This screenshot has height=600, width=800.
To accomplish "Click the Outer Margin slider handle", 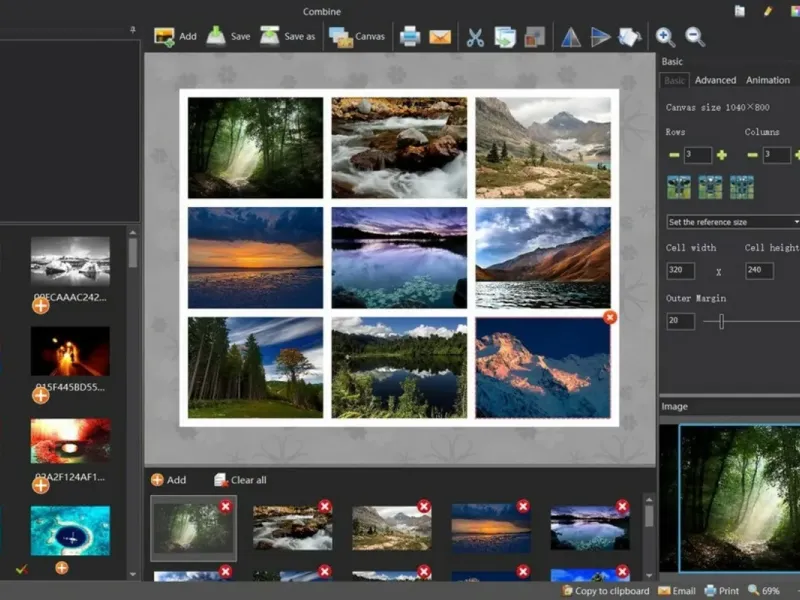I will (721, 321).
